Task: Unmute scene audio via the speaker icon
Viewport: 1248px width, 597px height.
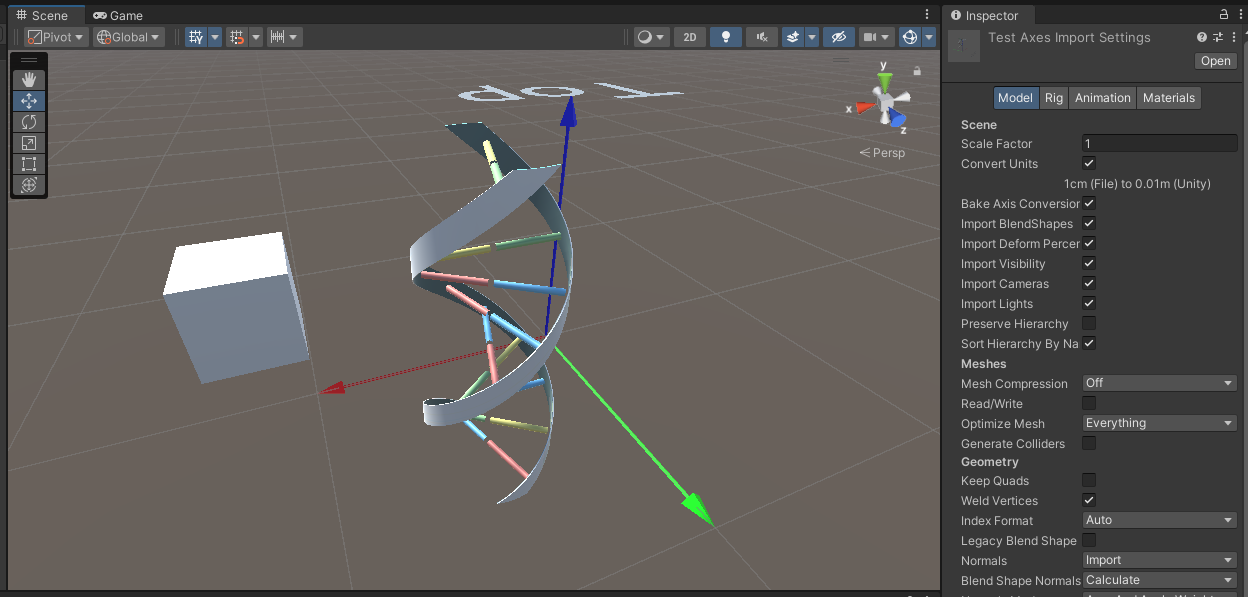Action: (x=761, y=37)
